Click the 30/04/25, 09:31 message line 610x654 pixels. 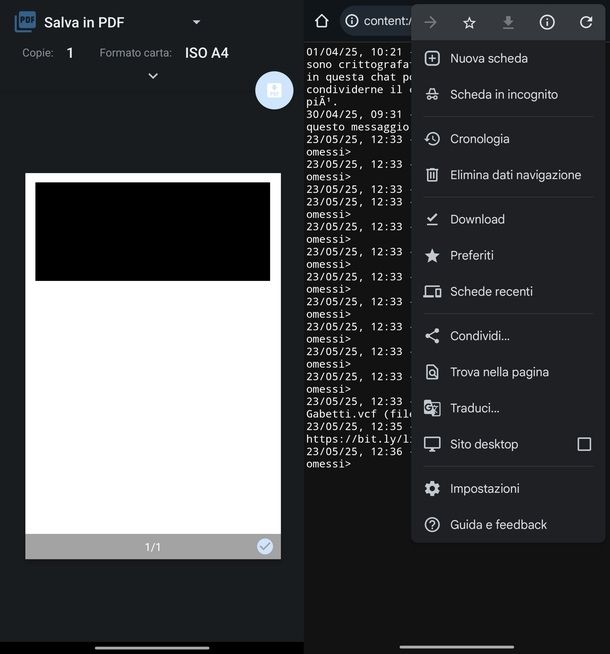[x=359, y=114]
